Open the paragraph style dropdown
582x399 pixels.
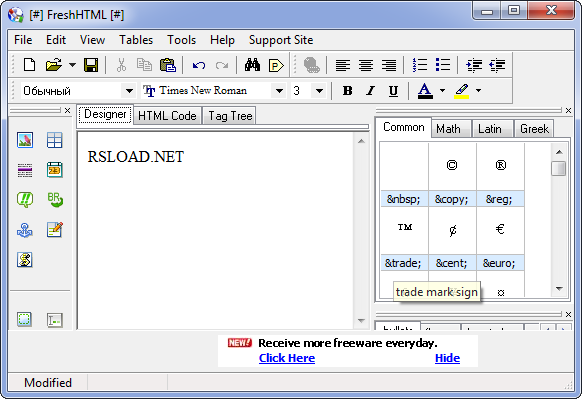pyautogui.click(x=129, y=91)
